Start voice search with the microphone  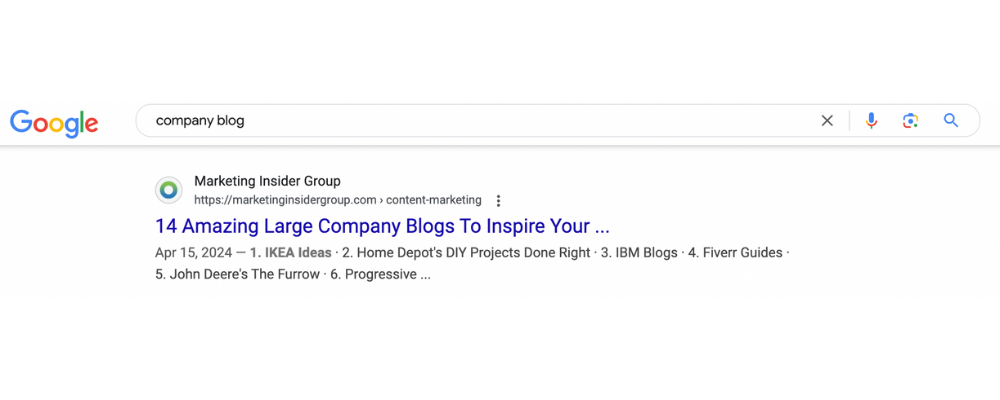[x=871, y=121]
